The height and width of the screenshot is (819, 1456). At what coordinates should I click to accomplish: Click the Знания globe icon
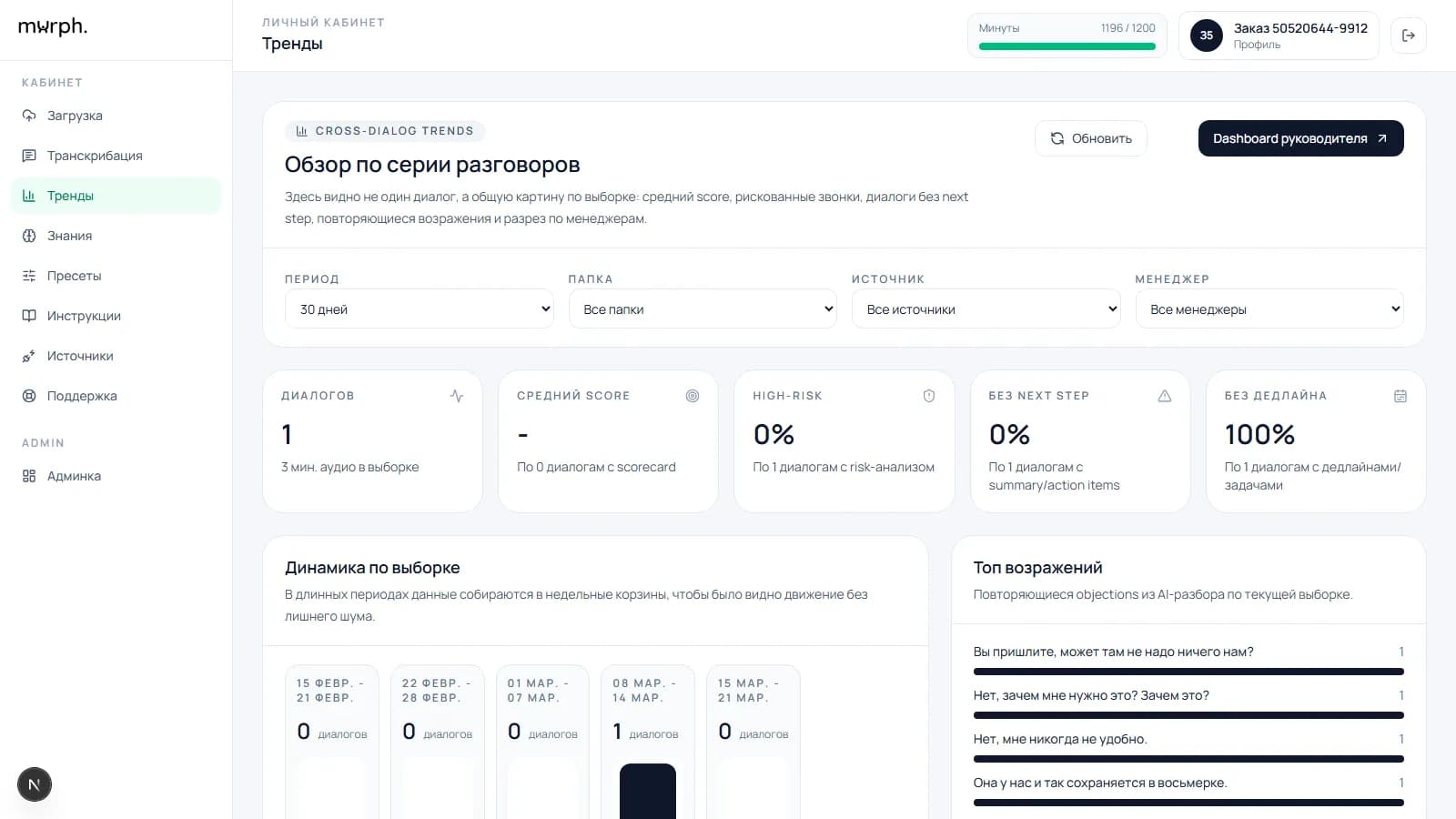pos(29,236)
